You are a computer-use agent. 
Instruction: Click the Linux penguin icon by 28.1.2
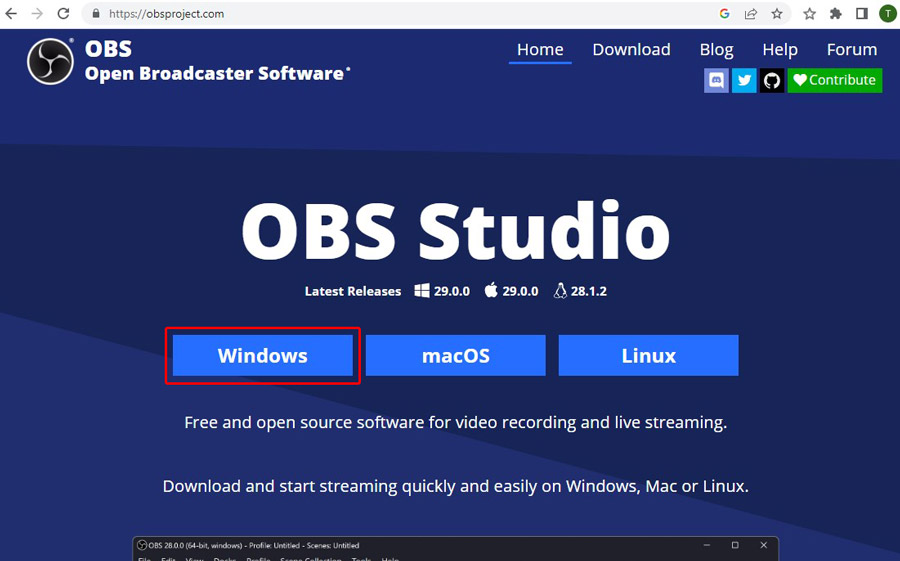coord(560,291)
